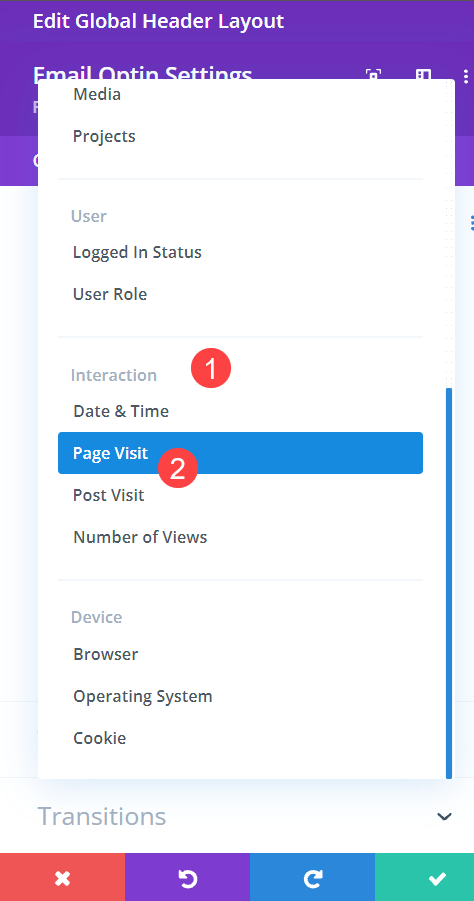The width and height of the screenshot is (474, 901).
Task: Click the redo arrow button
Action: (313, 877)
